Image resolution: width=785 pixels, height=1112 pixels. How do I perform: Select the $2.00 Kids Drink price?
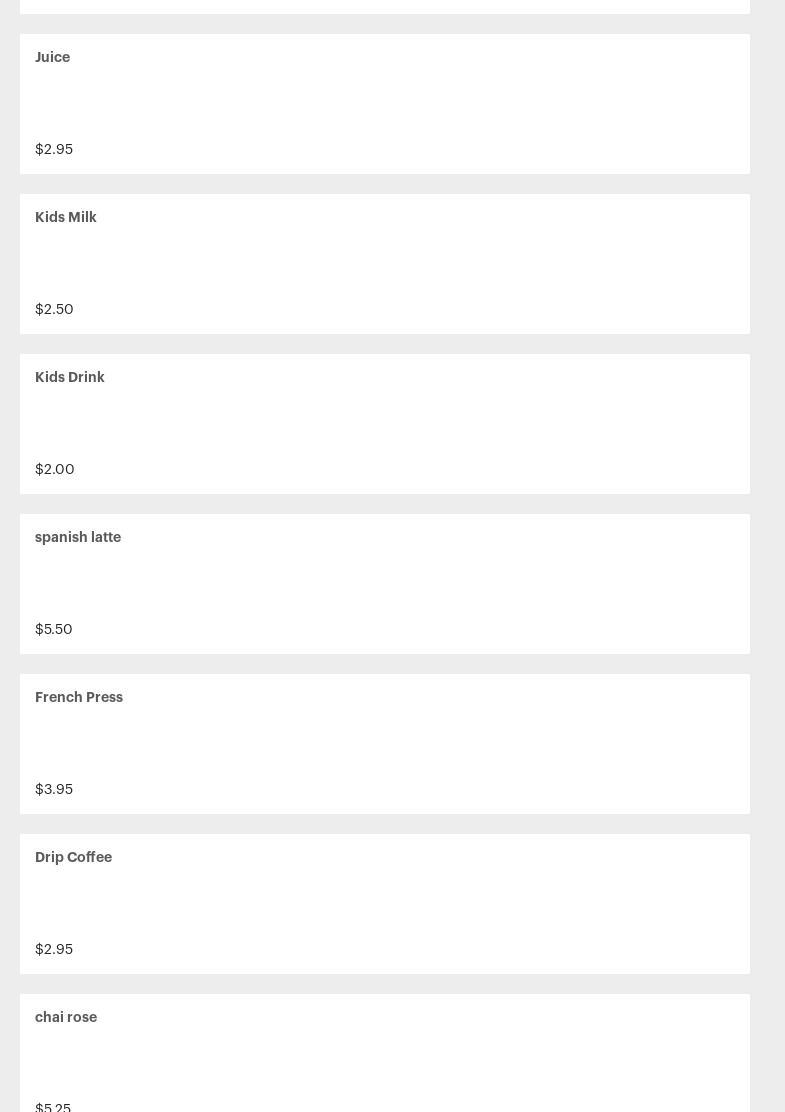[x=55, y=469]
